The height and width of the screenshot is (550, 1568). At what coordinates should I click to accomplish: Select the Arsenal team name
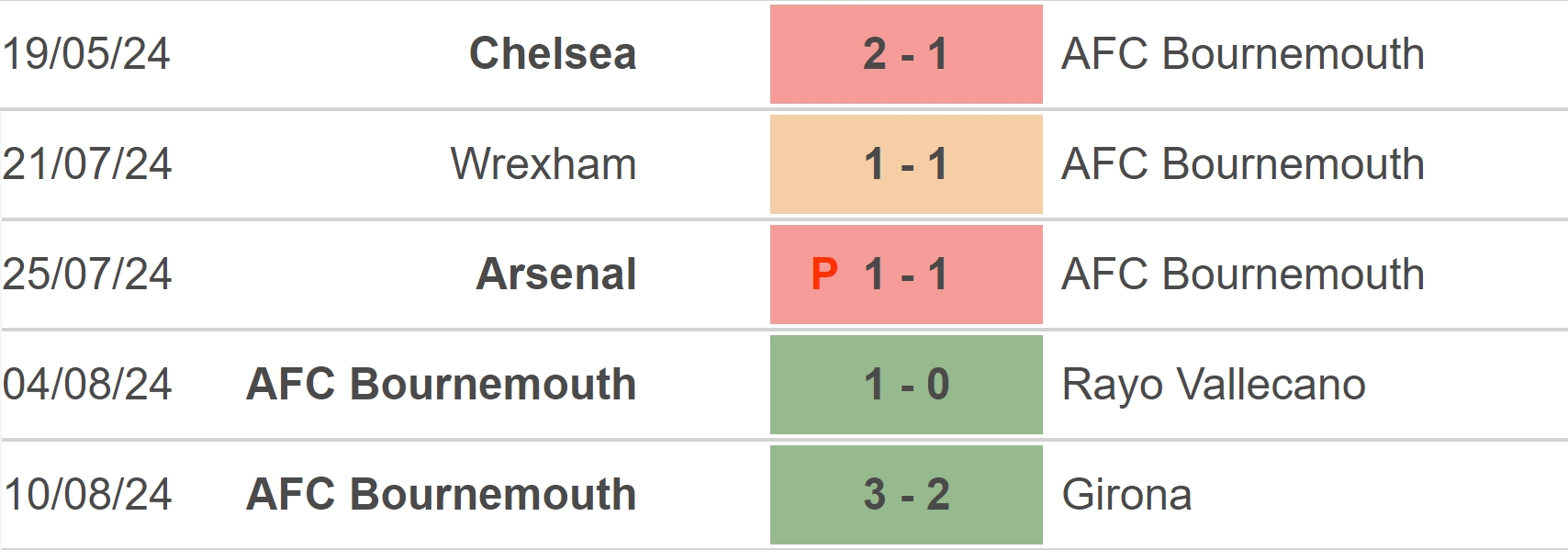click(555, 275)
